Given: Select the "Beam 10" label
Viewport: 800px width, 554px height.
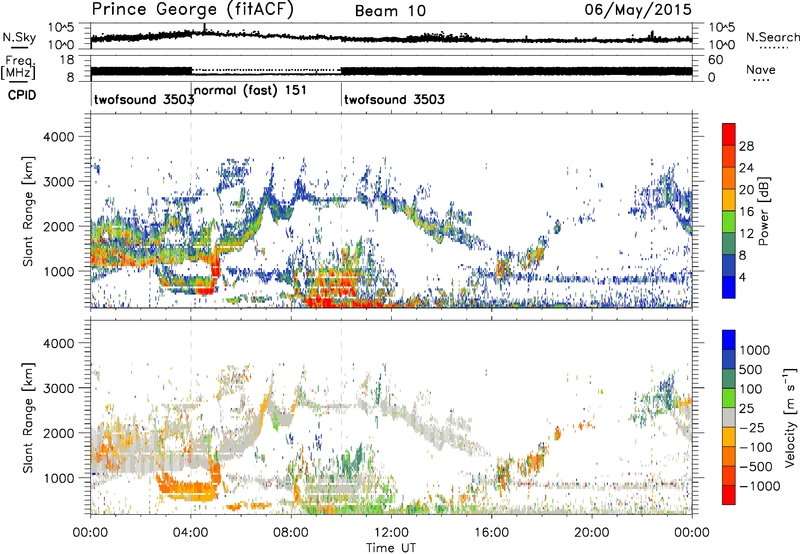Looking at the screenshot, I should (390, 11).
